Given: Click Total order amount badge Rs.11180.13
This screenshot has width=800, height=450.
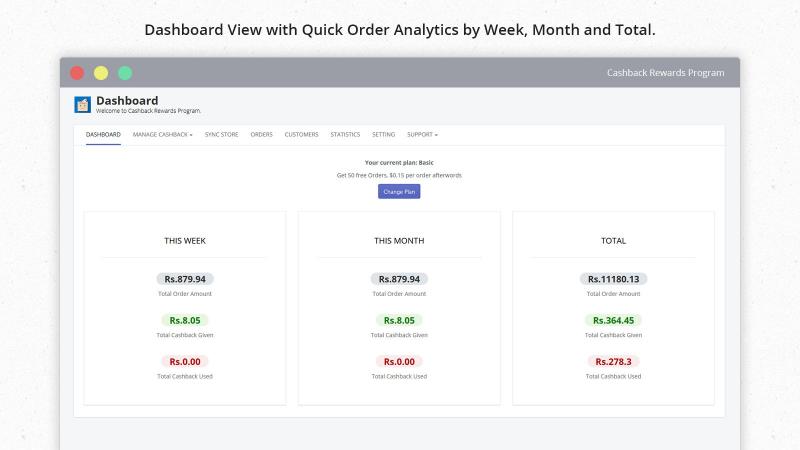Looking at the screenshot, I should pos(613,279).
